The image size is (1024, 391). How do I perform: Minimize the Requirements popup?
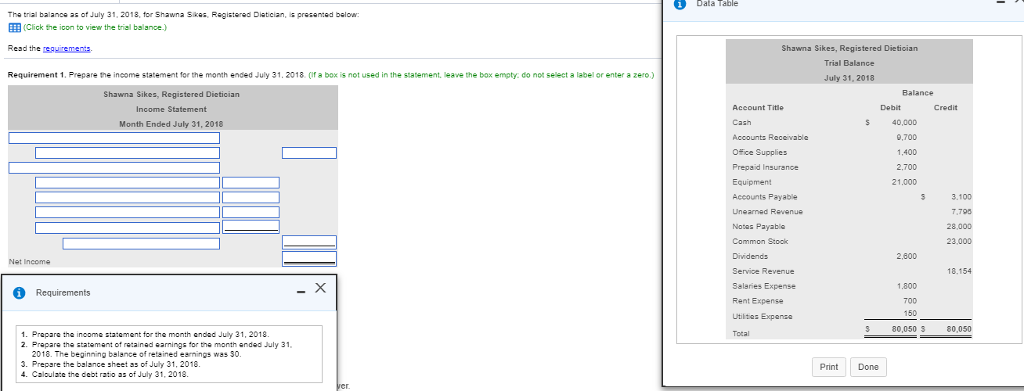(300, 291)
